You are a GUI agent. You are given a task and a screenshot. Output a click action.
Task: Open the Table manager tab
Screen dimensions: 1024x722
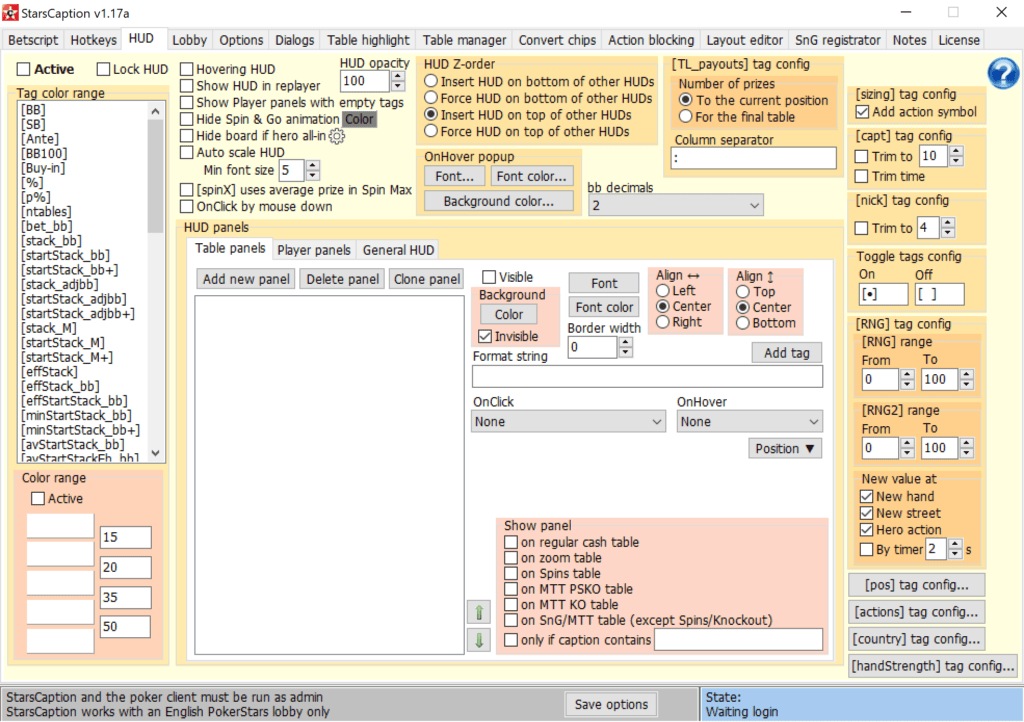pyautogui.click(x=464, y=40)
